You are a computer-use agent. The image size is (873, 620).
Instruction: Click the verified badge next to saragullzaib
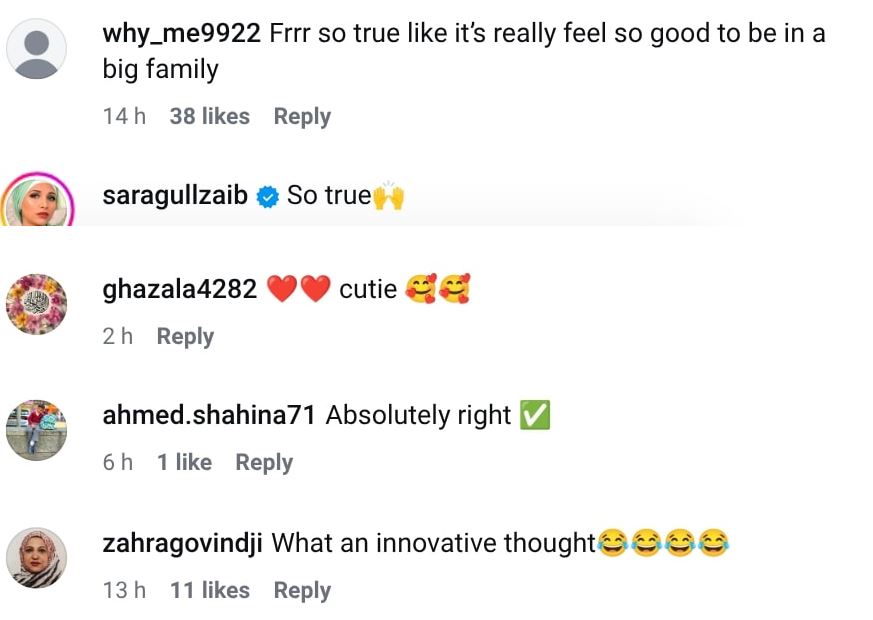[267, 196]
